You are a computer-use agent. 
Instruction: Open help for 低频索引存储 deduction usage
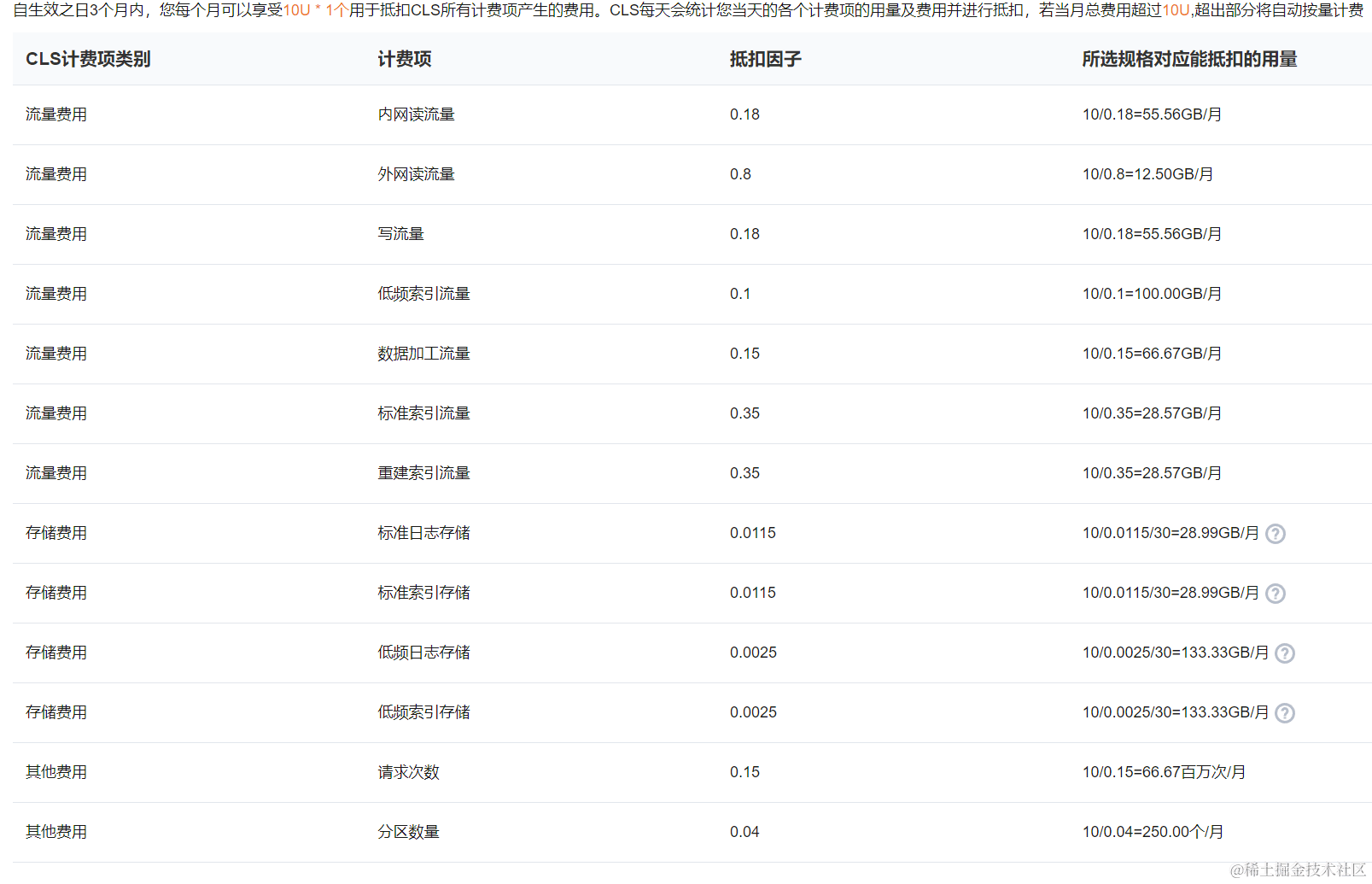coord(1285,712)
